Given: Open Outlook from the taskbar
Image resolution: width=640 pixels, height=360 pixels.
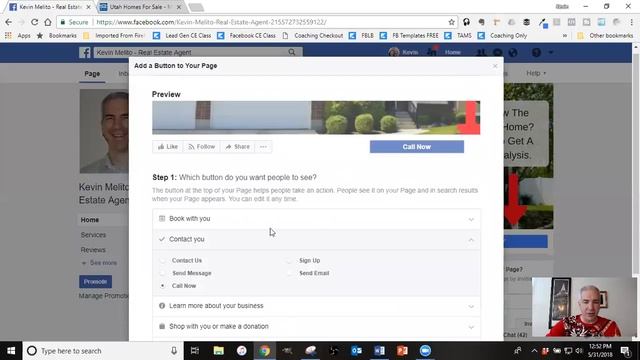Looking at the screenshot, I should (x=356, y=351).
